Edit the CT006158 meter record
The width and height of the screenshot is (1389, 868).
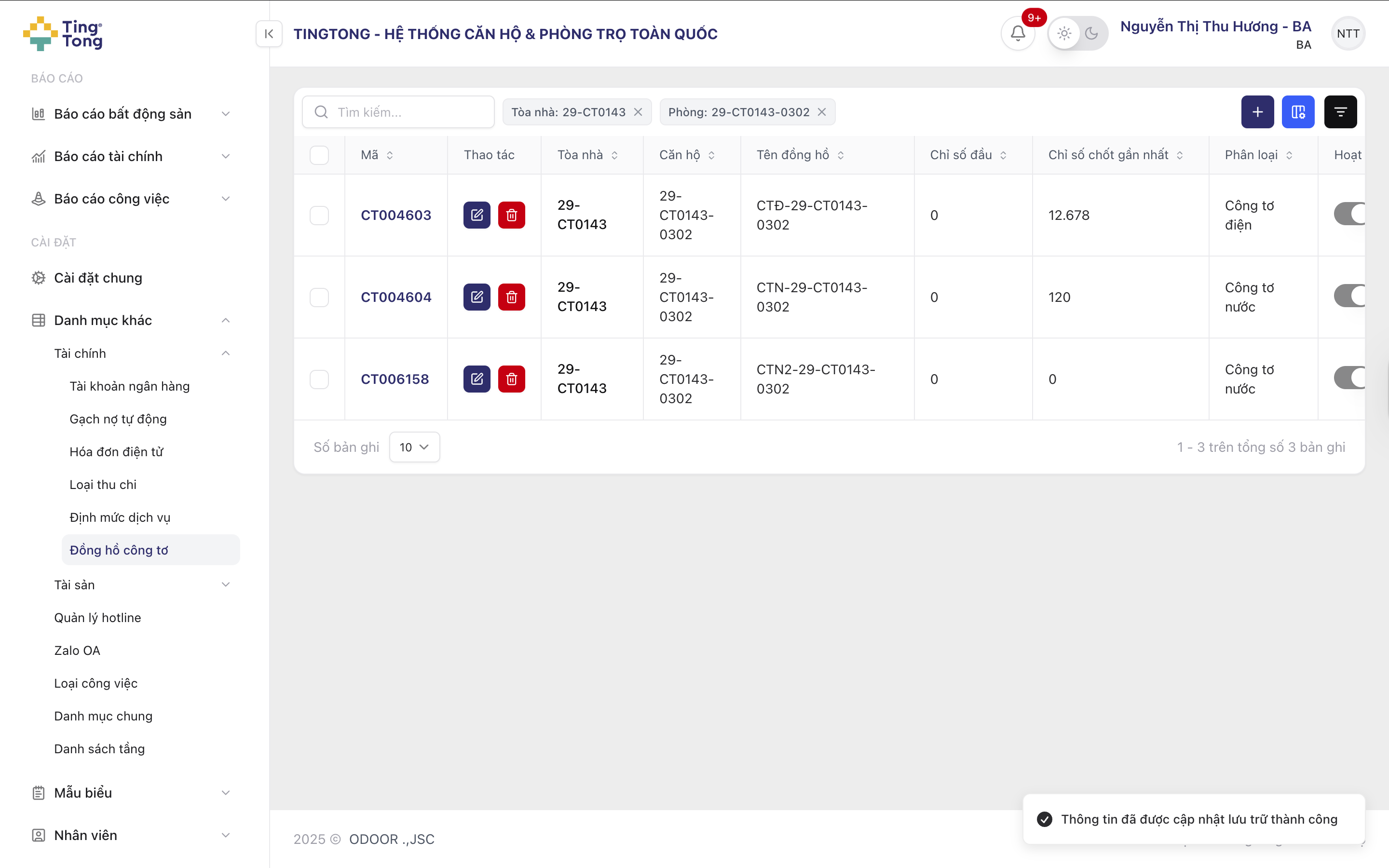coord(477,380)
